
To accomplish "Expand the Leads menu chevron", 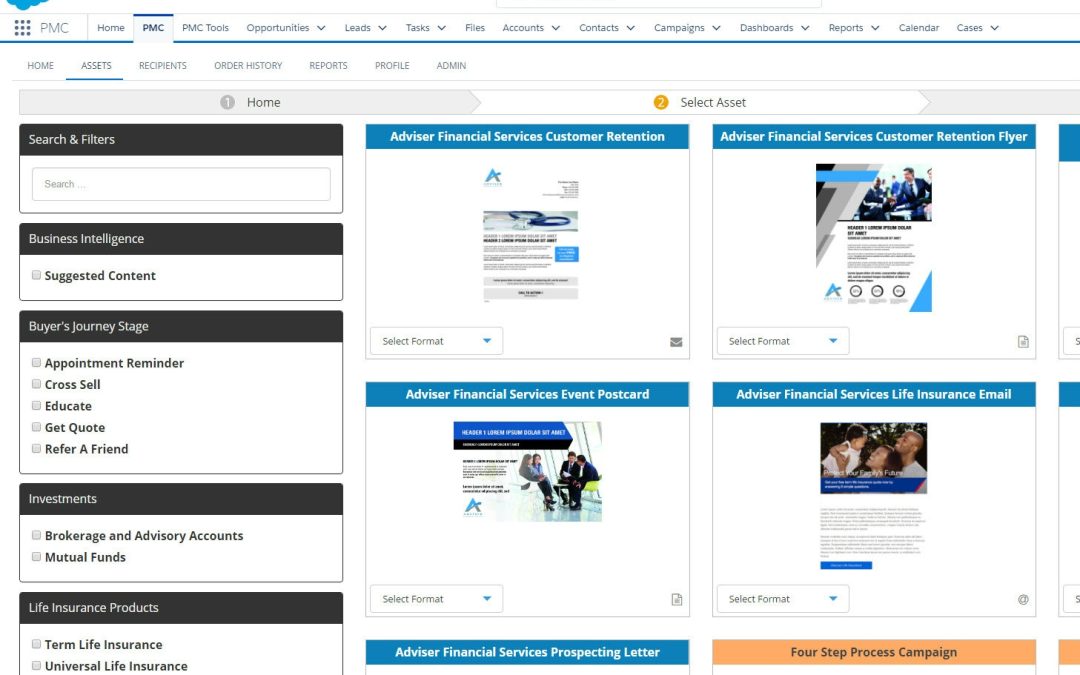I will pos(382,28).
